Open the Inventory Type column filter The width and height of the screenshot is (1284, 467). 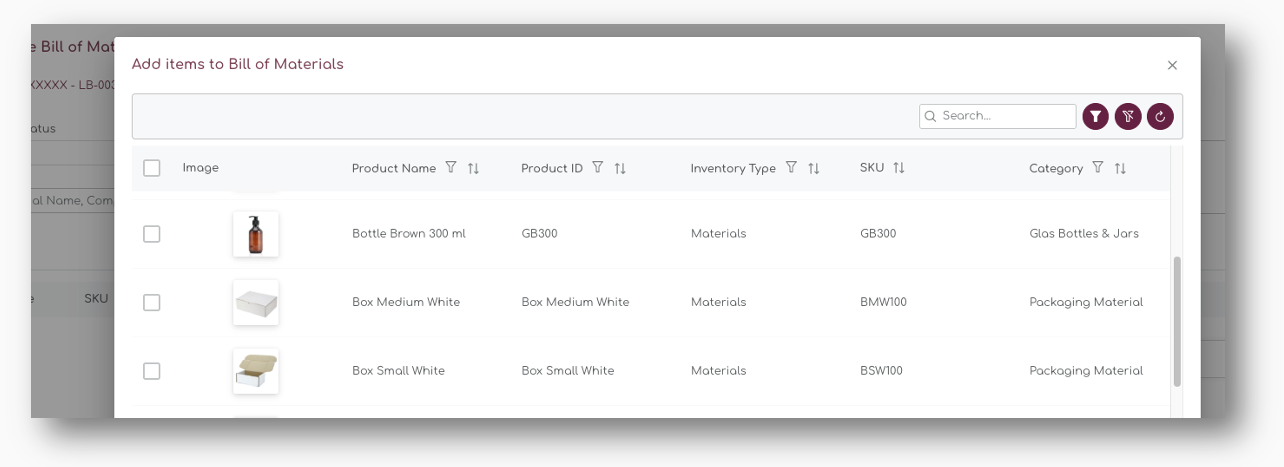pos(791,168)
